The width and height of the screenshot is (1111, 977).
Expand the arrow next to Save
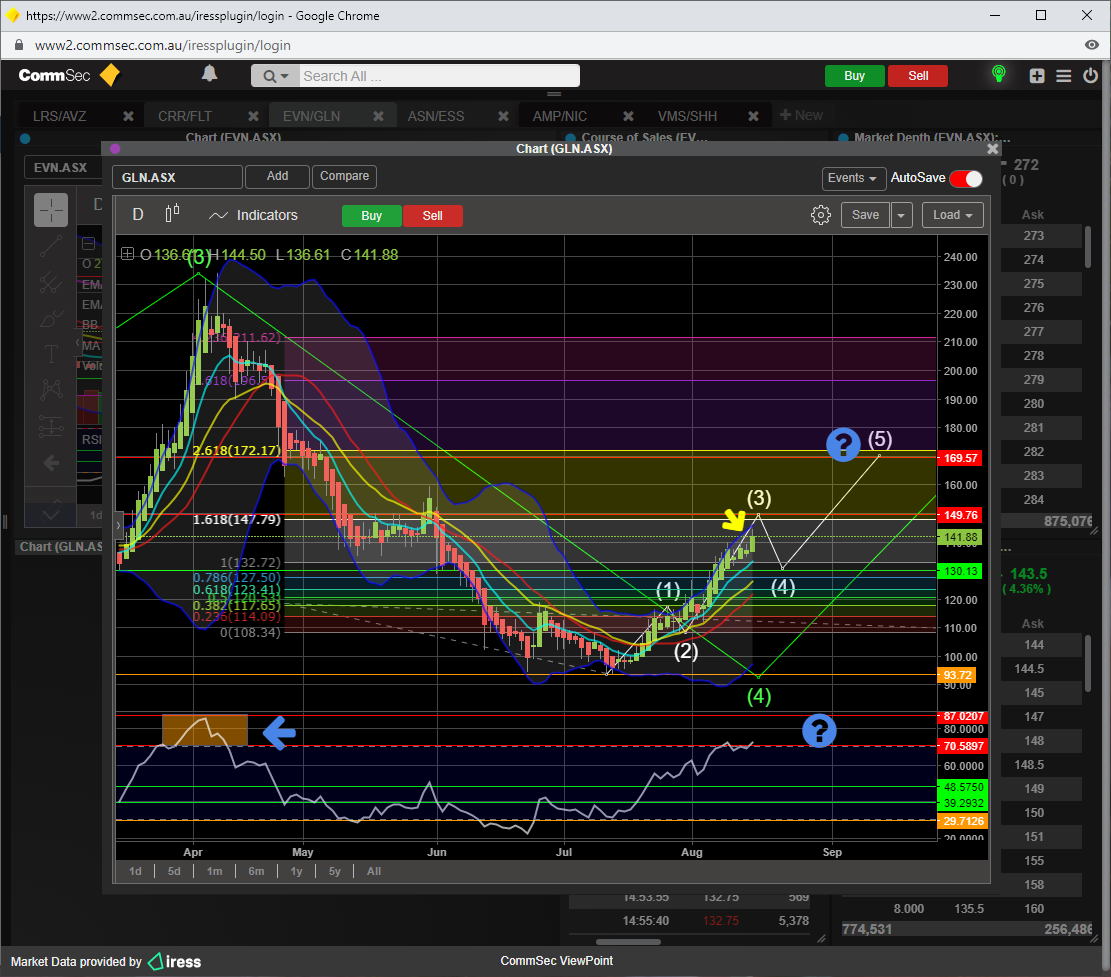902,215
